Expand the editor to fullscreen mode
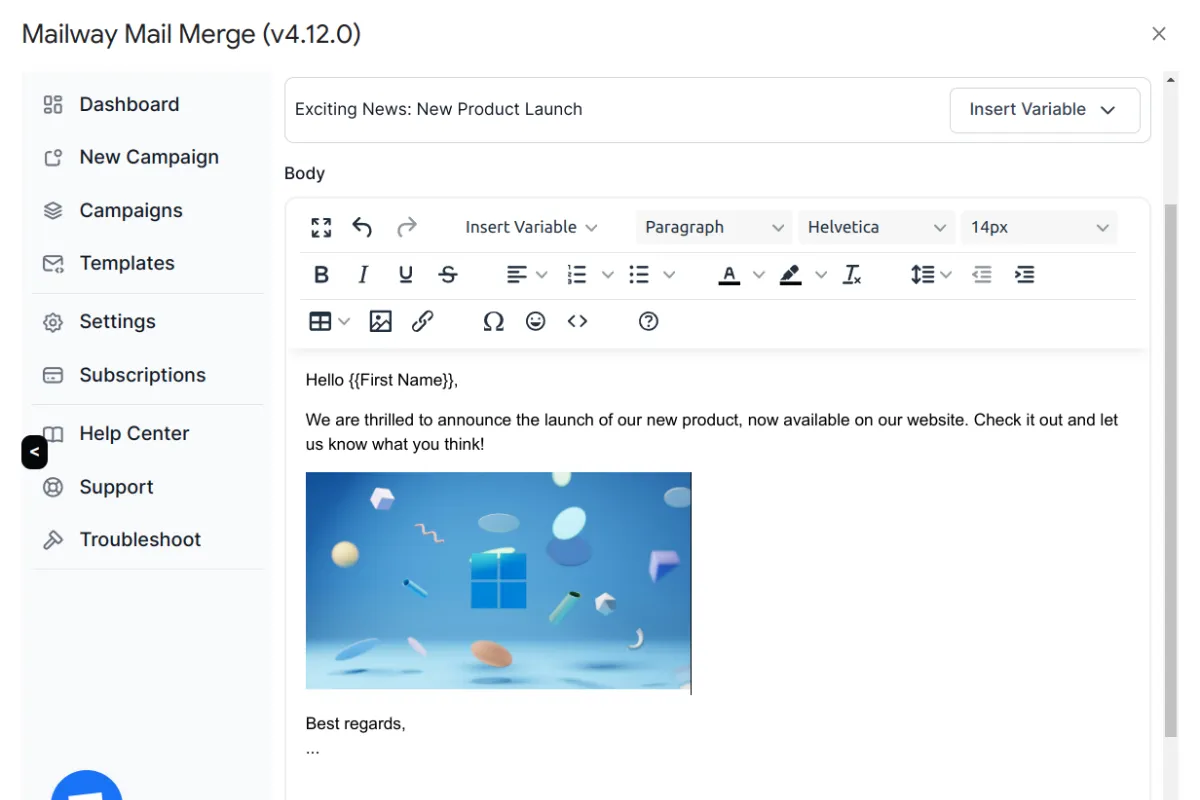1200x800 pixels. (x=321, y=227)
